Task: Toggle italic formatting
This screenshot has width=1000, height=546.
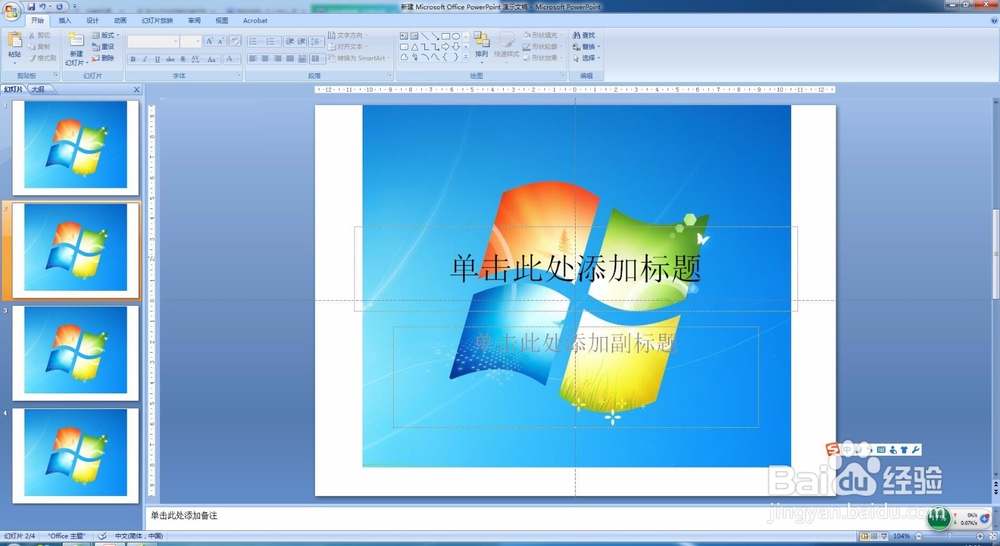Action: click(145, 59)
